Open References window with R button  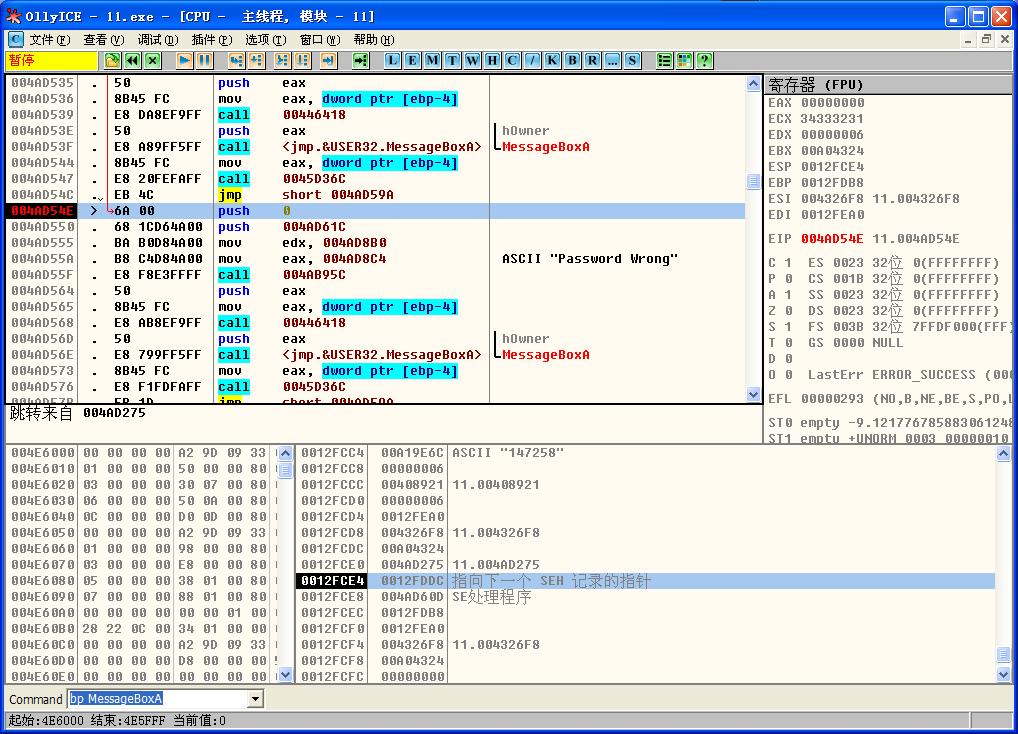click(x=592, y=61)
